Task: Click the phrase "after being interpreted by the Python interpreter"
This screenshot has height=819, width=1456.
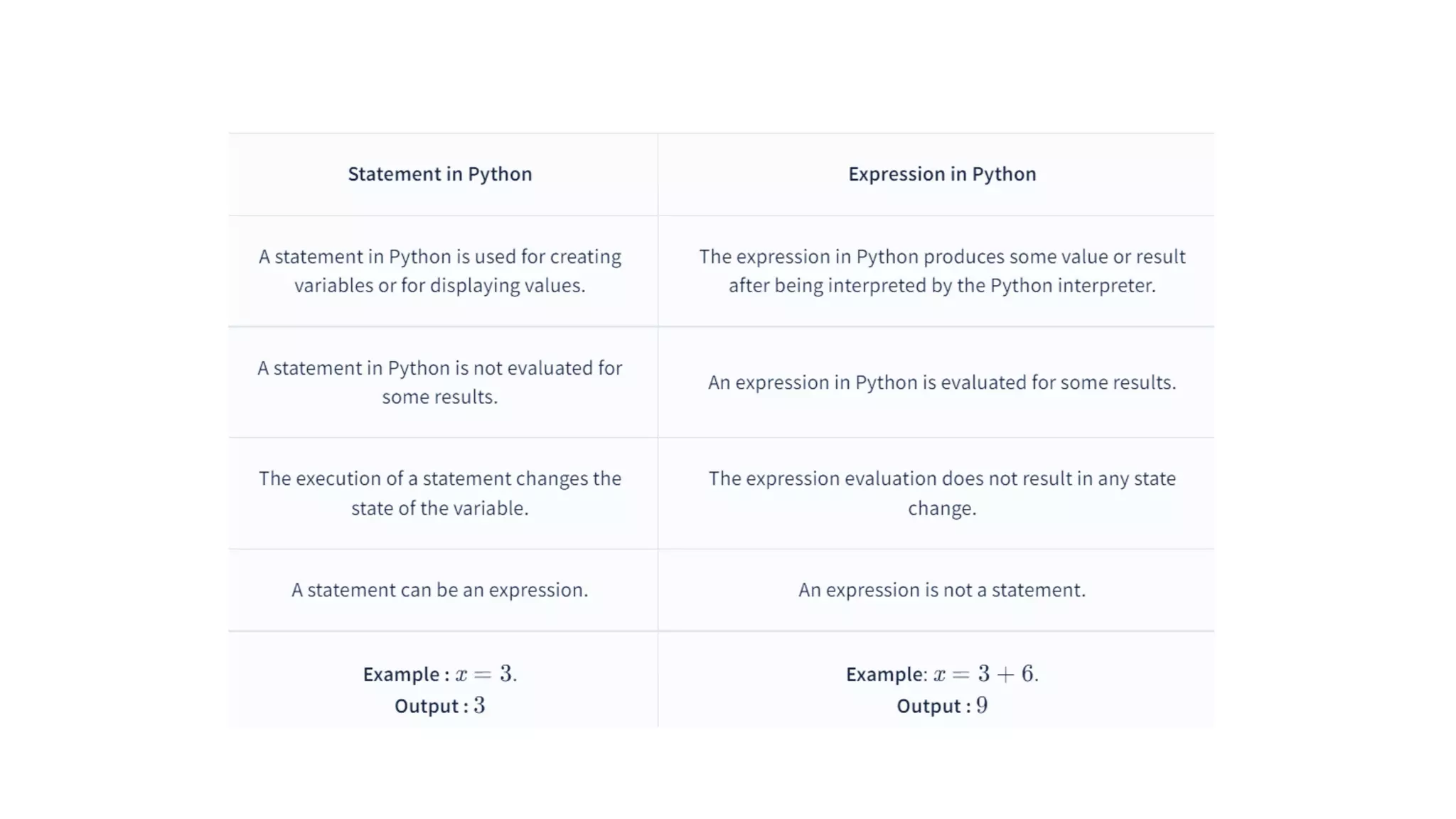Action: [x=941, y=286]
